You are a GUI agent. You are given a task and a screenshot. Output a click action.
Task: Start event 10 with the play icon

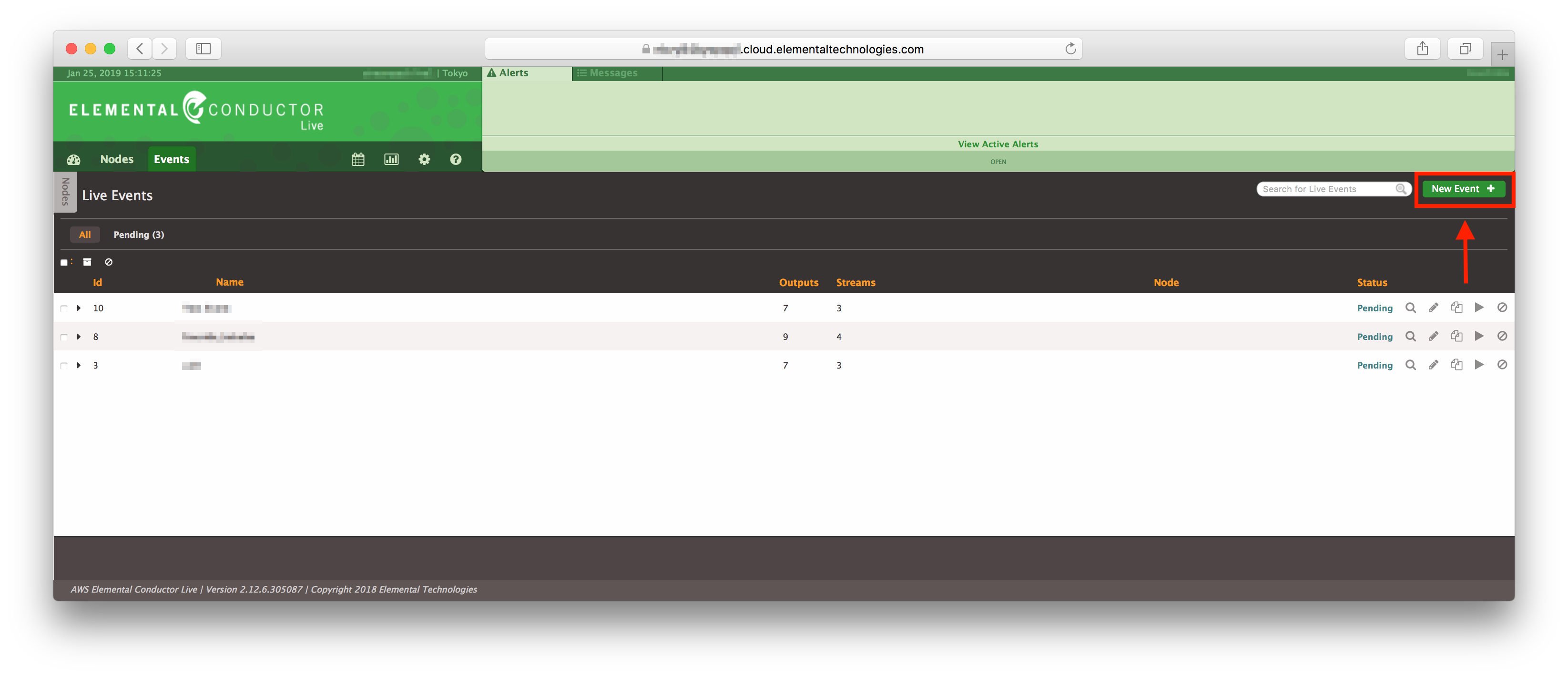pyautogui.click(x=1480, y=308)
